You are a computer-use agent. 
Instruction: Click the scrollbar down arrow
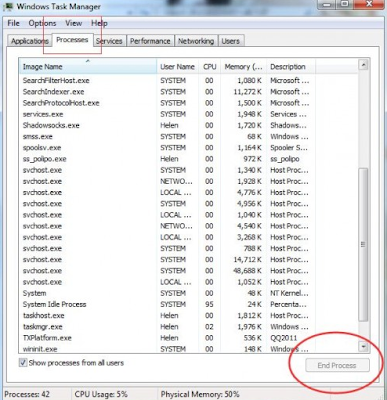pyautogui.click(x=363, y=347)
